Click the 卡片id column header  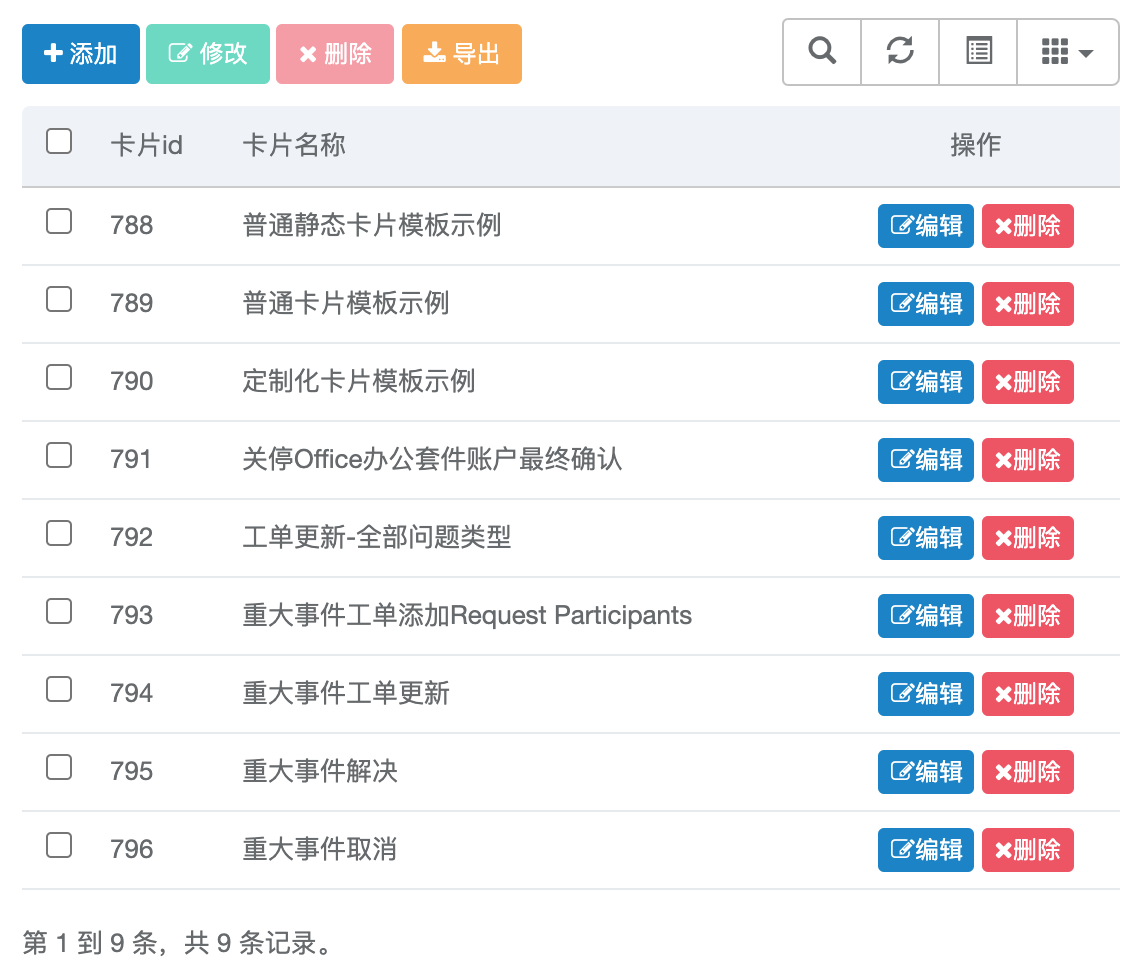[x=146, y=145]
